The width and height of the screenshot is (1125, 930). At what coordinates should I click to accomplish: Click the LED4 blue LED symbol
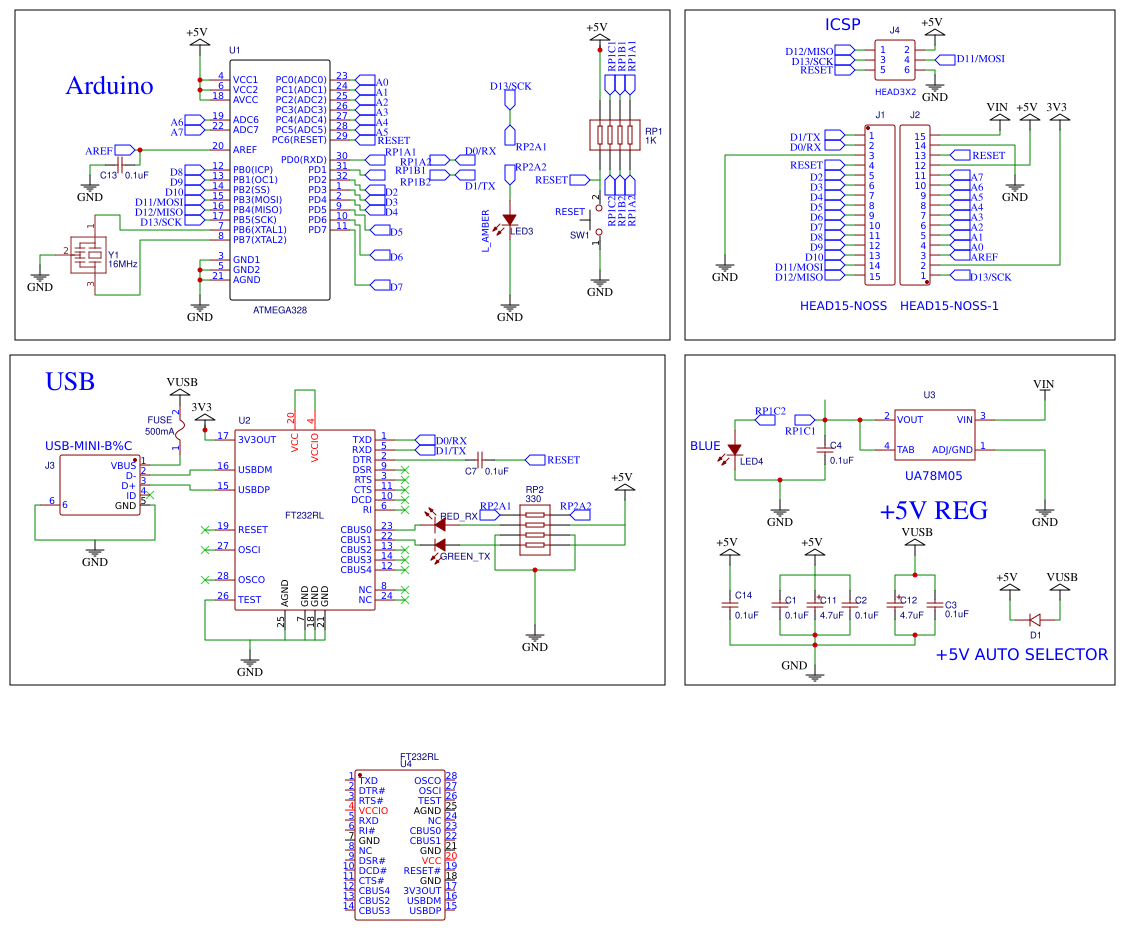pyautogui.click(x=734, y=450)
